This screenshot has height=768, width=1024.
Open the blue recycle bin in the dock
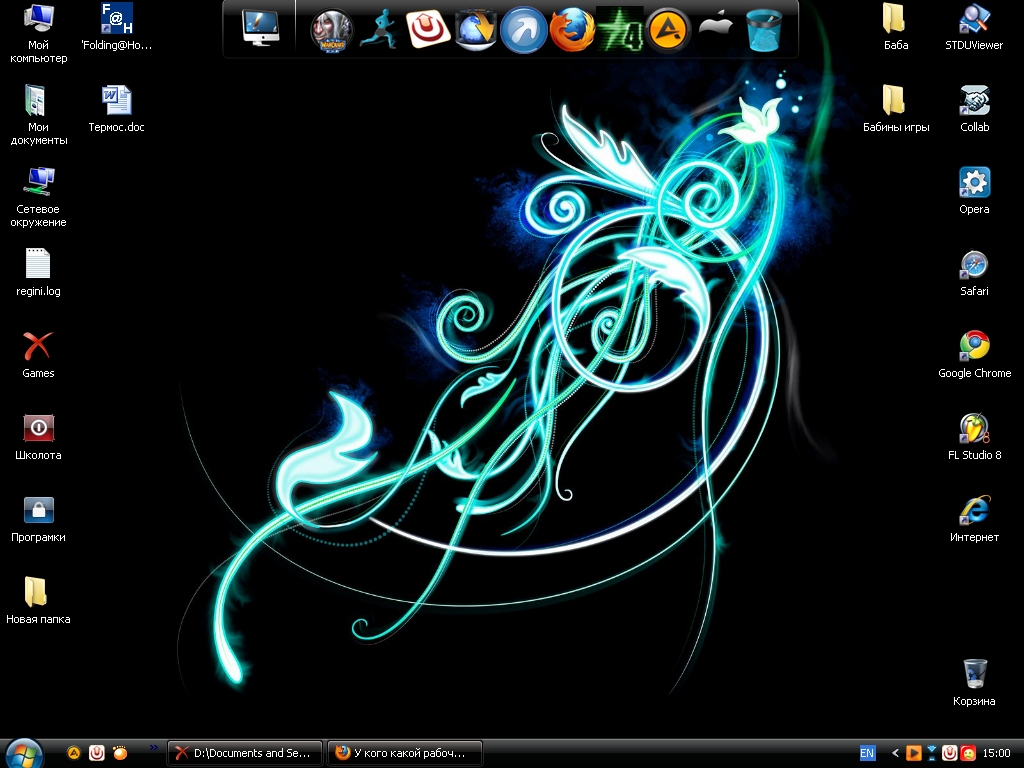(764, 30)
